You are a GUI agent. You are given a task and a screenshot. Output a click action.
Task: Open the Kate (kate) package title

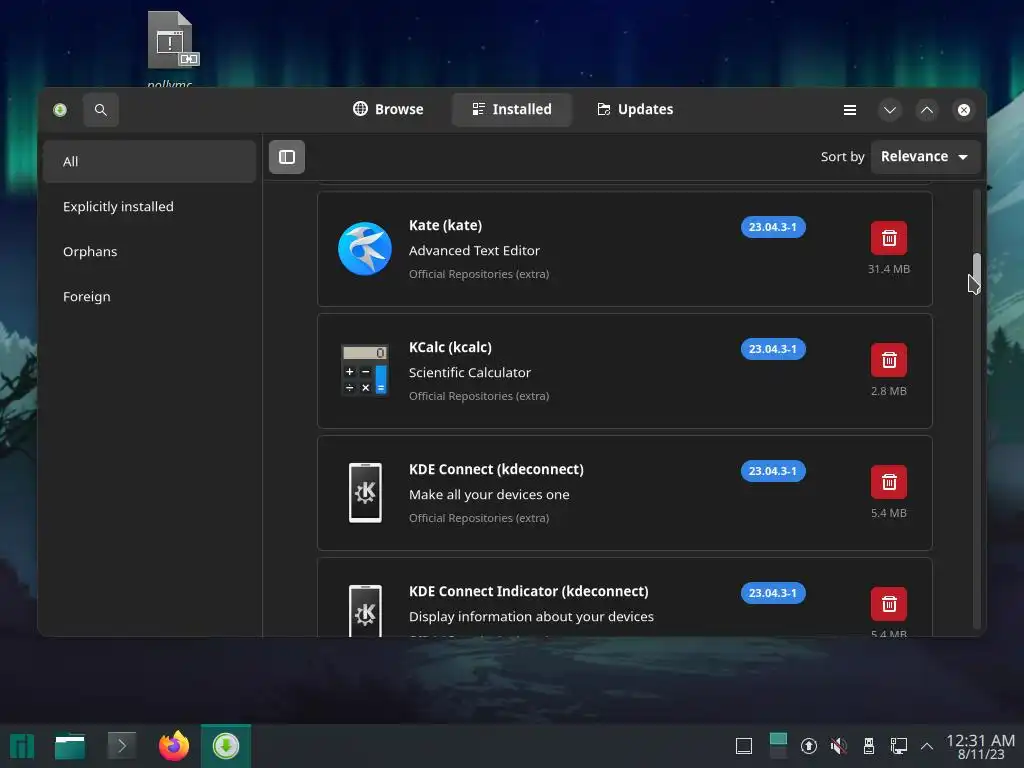point(445,225)
